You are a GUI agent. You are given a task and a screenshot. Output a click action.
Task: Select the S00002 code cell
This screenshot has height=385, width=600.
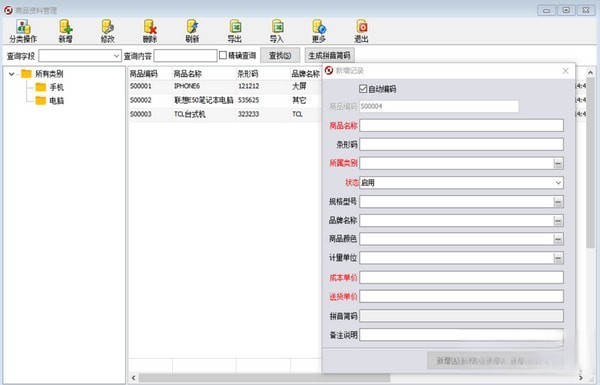[141, 100]
